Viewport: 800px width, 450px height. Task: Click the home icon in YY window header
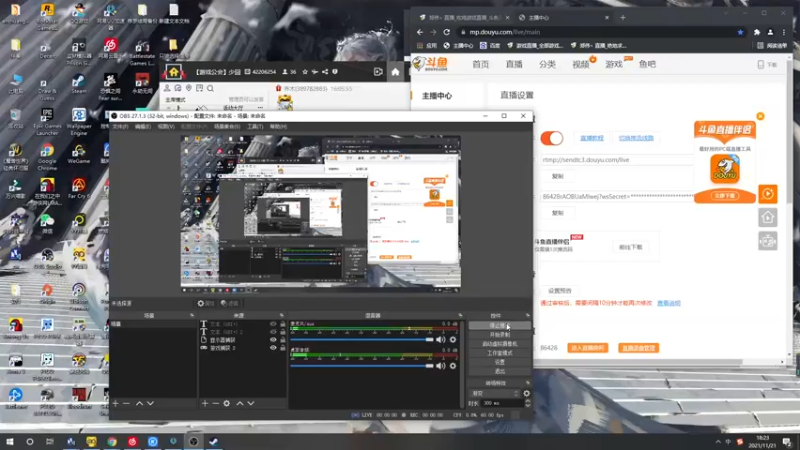point(395,72)
